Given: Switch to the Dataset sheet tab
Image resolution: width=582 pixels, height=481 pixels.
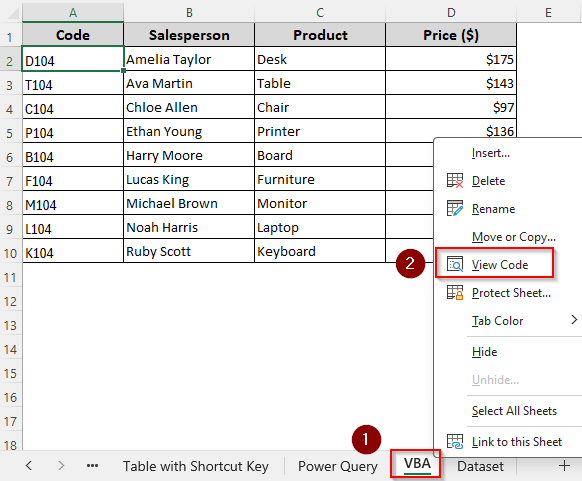Looking at the screenshot, I should click(x=480, y=466).
